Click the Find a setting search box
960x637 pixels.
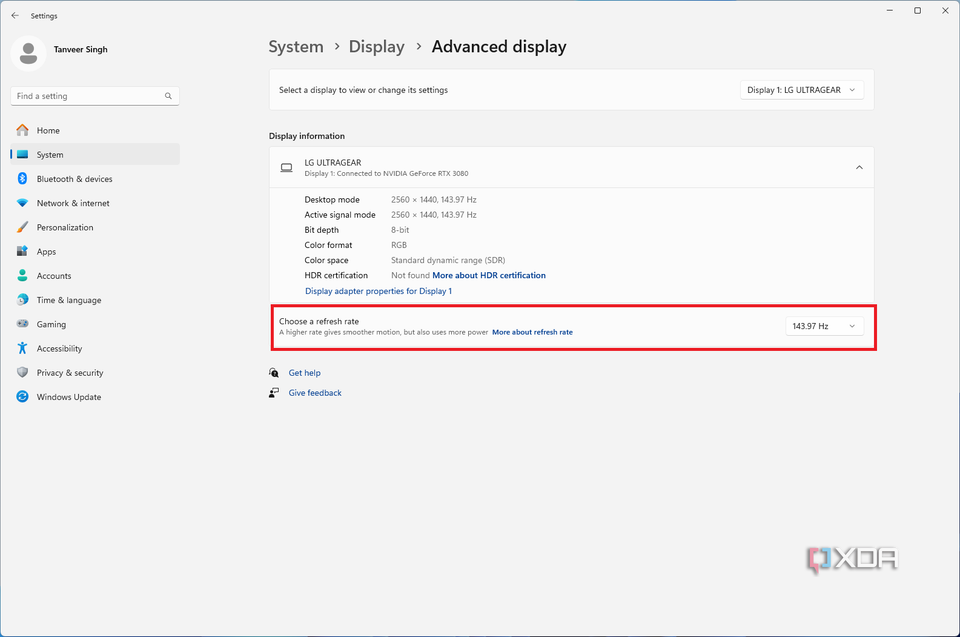click(x=94, y=96)
